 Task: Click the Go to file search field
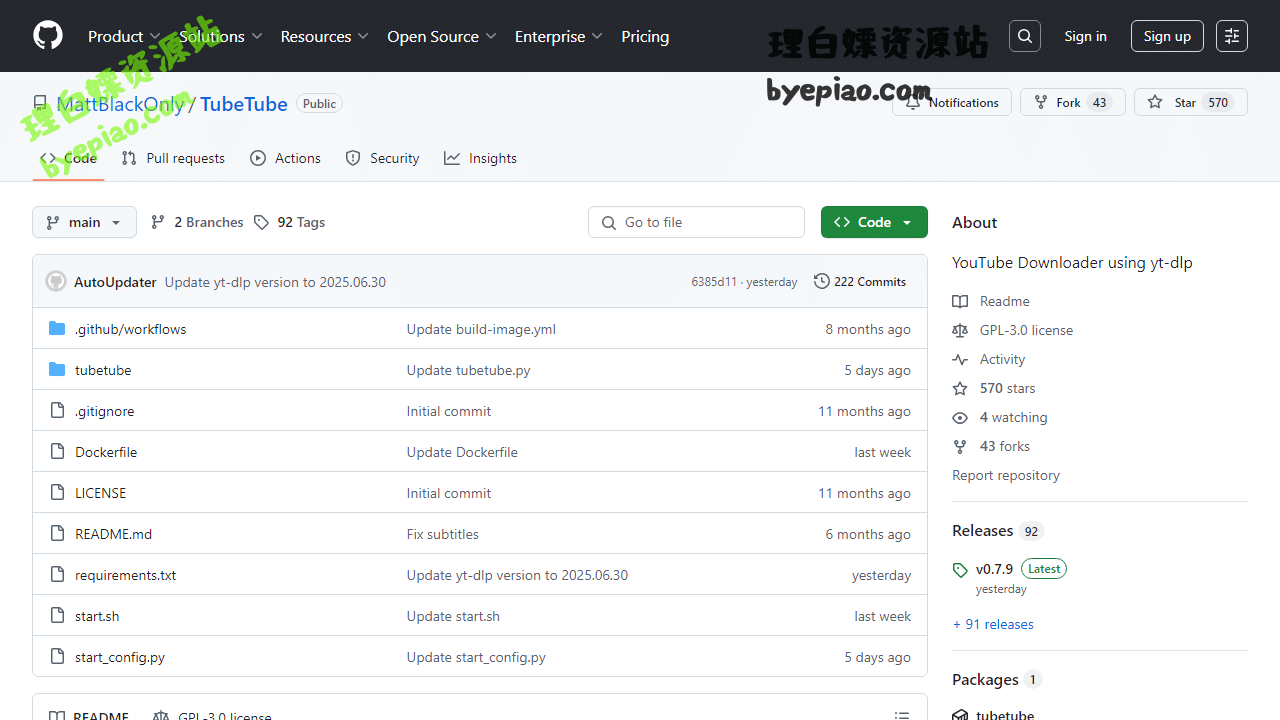tap(696, 222)
